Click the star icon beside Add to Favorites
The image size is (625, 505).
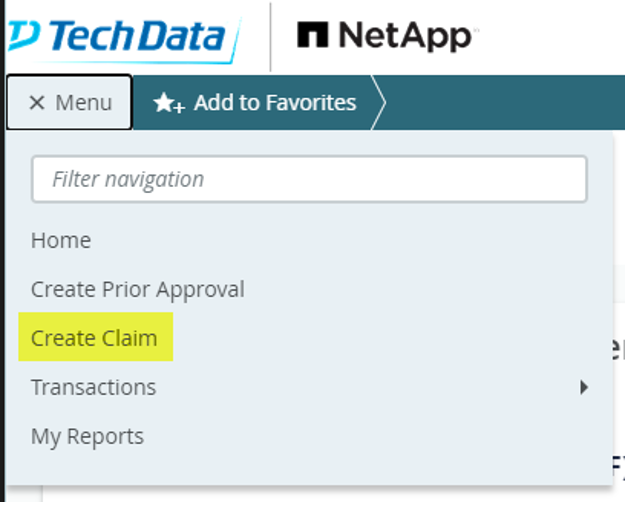pyautogui.click(x=168, y=103)
